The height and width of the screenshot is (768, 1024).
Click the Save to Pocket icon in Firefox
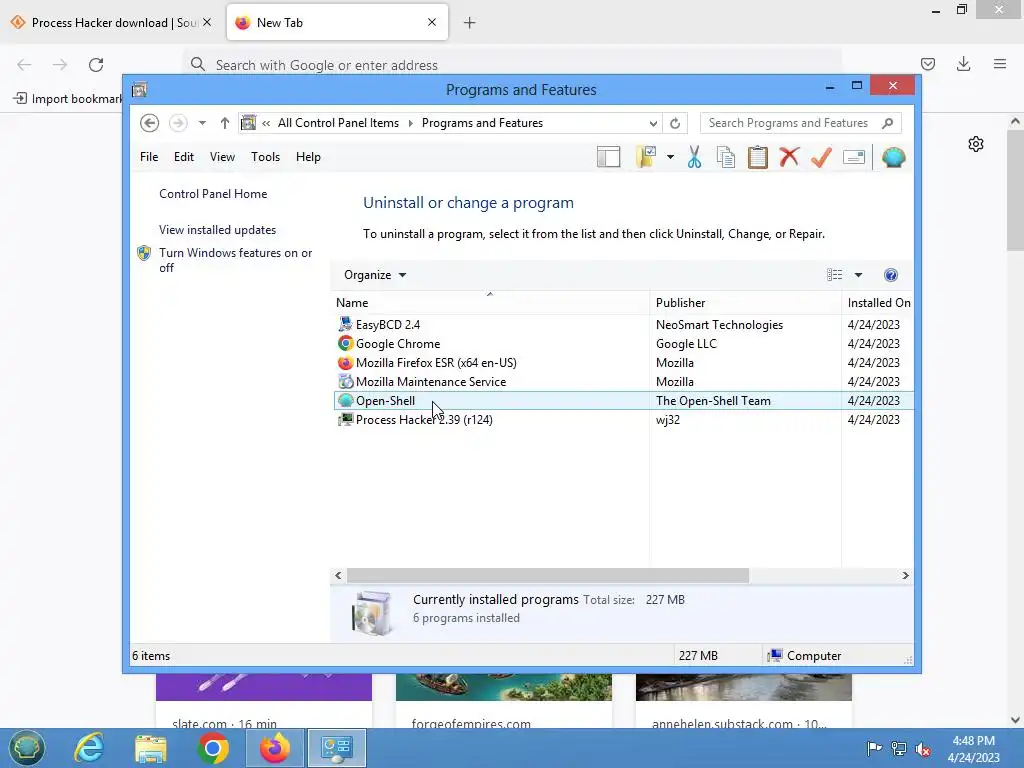[927, 64]
